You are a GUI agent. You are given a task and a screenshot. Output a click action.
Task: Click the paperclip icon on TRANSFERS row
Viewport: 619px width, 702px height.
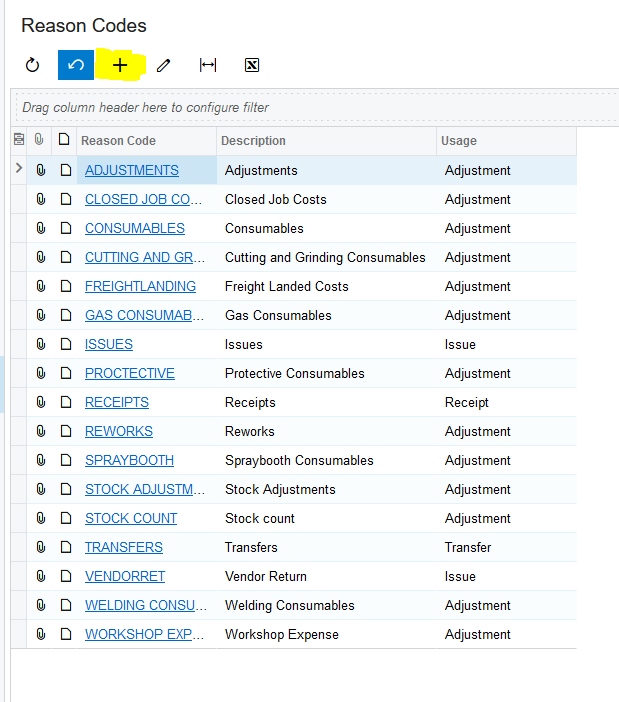(x=41, y=547)
